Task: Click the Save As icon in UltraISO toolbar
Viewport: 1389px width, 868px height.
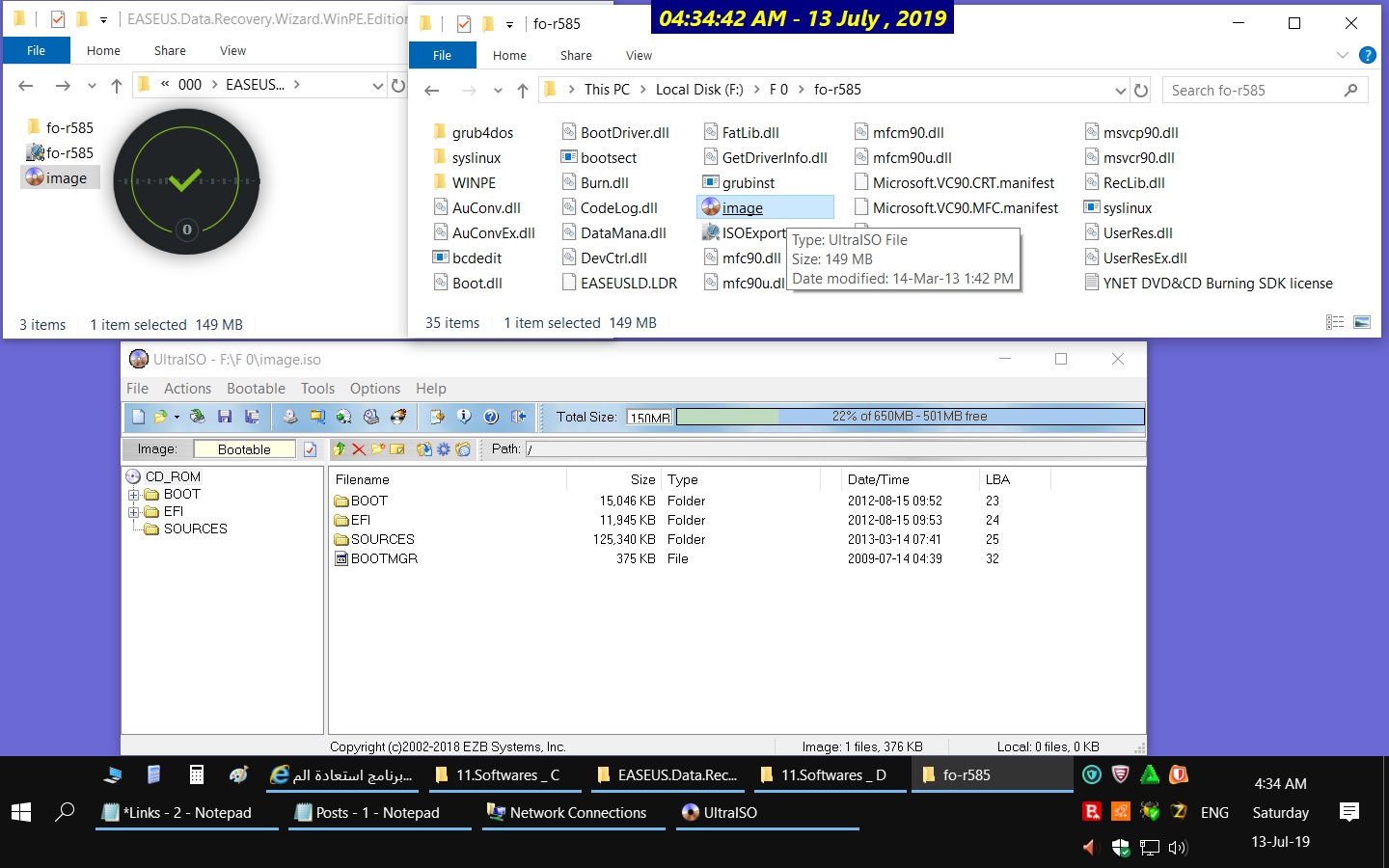Action: [252, 417]
